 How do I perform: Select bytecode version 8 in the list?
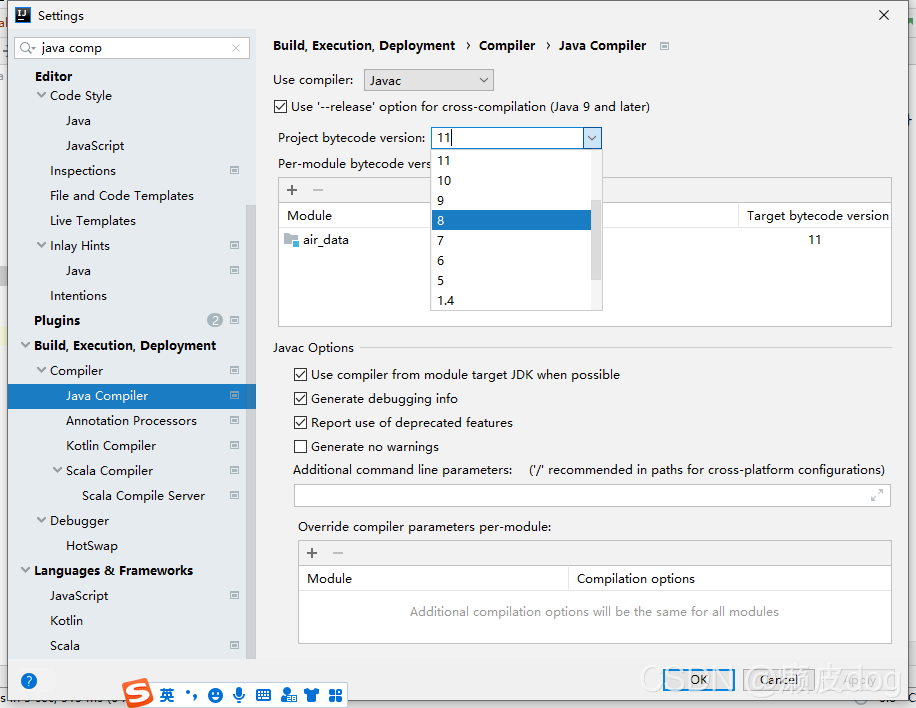point(511,220)
